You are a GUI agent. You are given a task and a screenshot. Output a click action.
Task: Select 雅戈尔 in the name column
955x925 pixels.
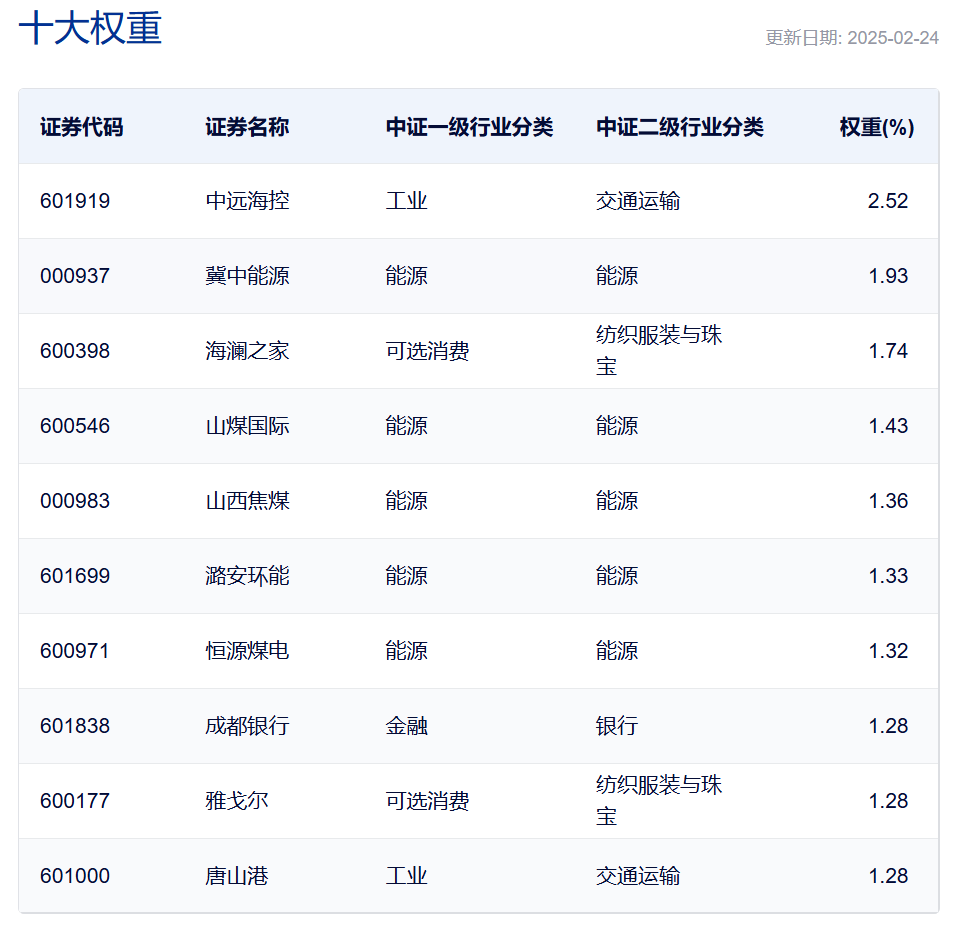click(x=237, y=801)
